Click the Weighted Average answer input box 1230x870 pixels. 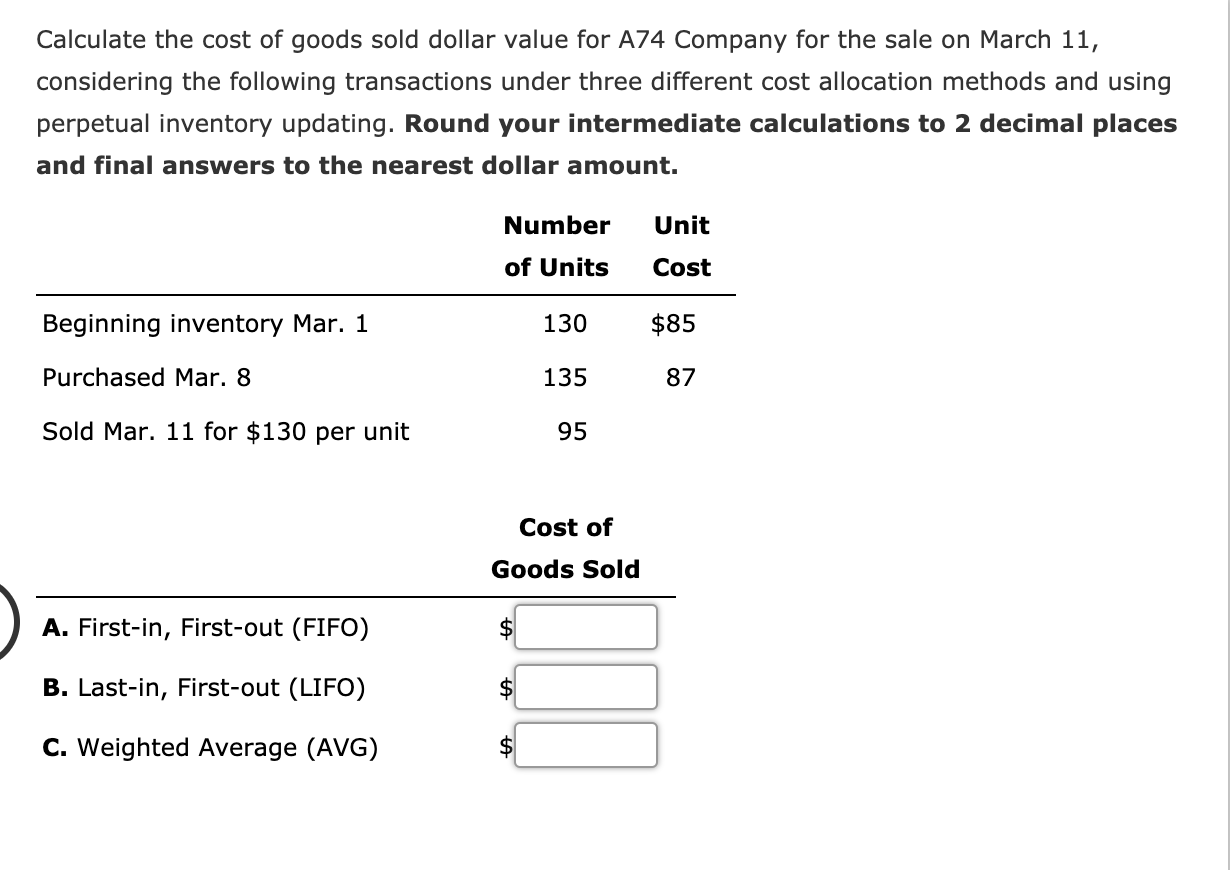585,744
